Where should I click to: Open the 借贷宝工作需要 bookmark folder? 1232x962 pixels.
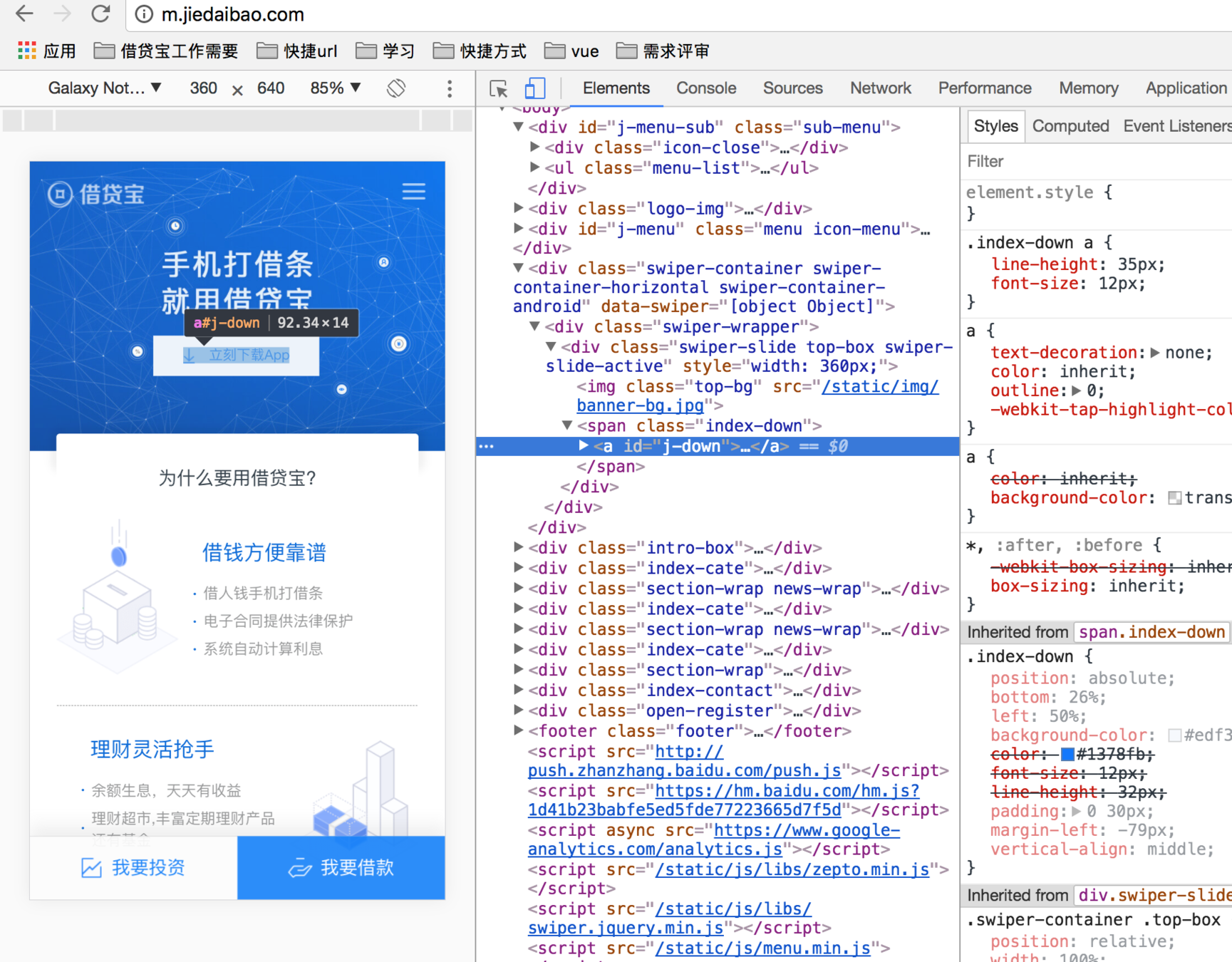click(x=166, y=51)
